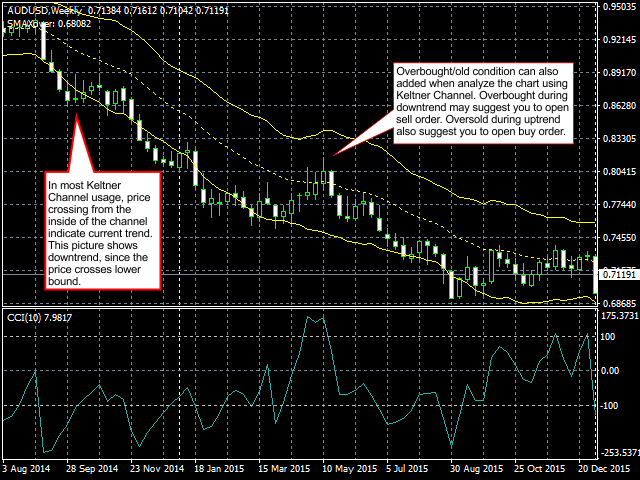This screenshot has width=640, height=480.
Task: Click the -253.5371 CCI scale minimum
Action: coord(620,453)
